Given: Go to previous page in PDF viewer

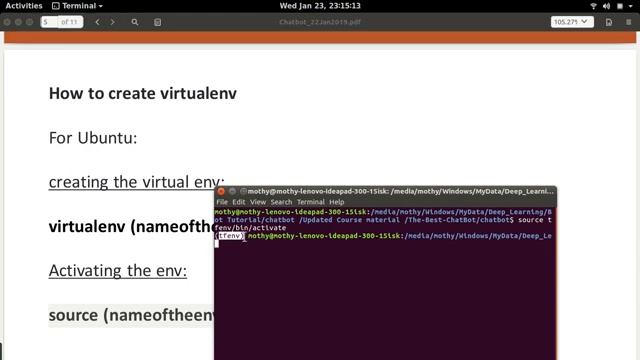Looking at the screenshot, I should pyautogui.click(x=97, y=22).
